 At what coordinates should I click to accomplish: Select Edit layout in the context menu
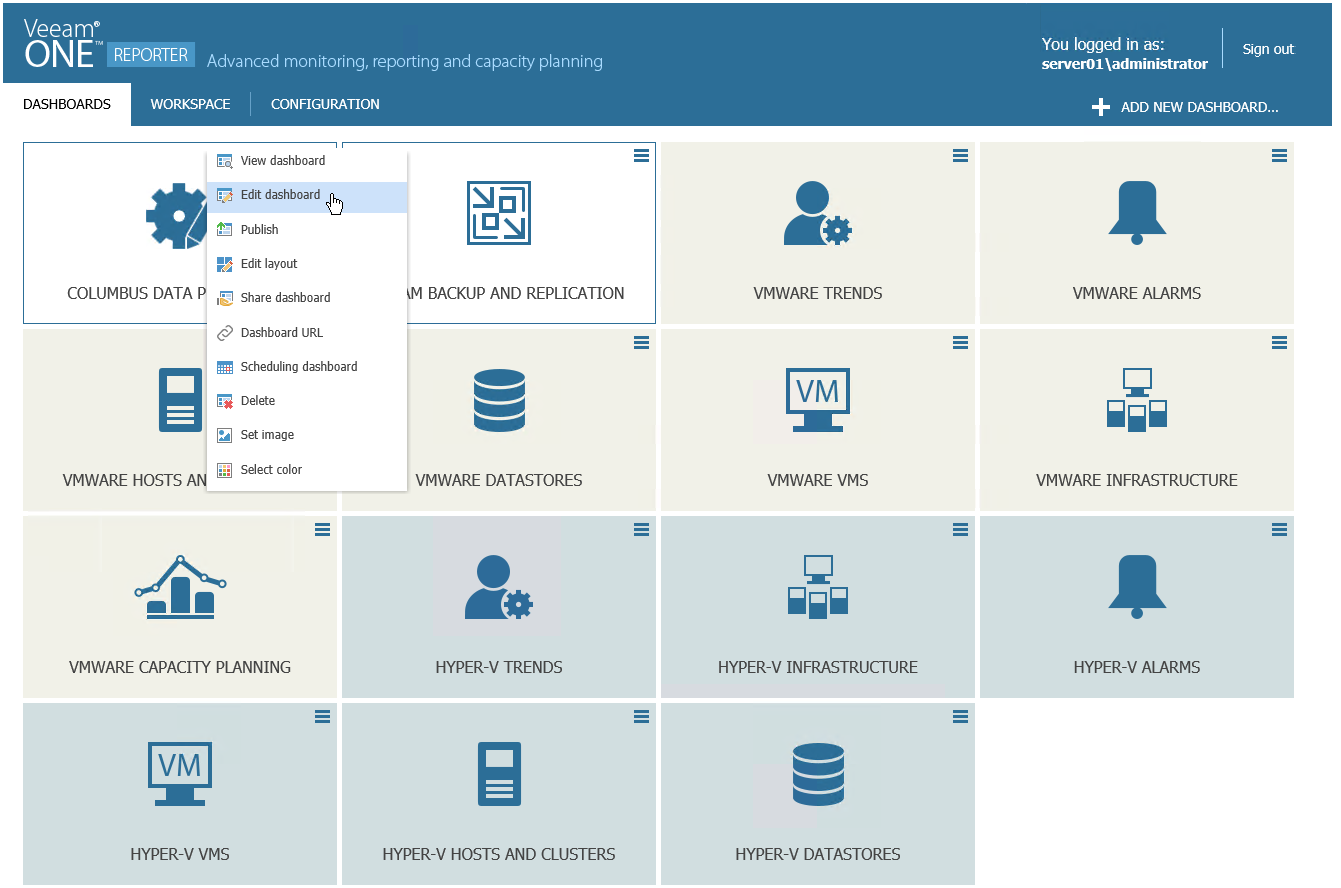click(307, 264)
